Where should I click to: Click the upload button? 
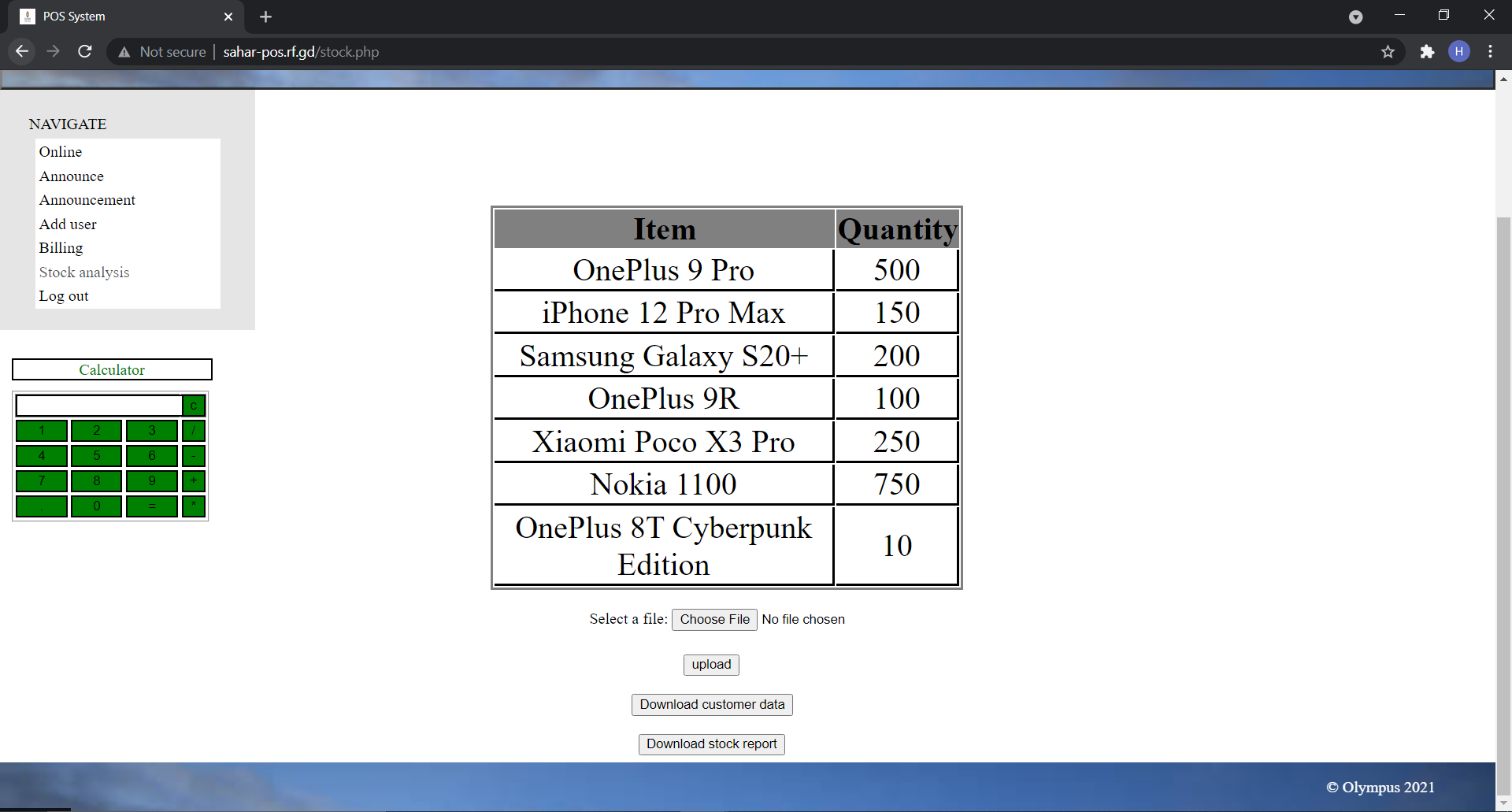711,665
